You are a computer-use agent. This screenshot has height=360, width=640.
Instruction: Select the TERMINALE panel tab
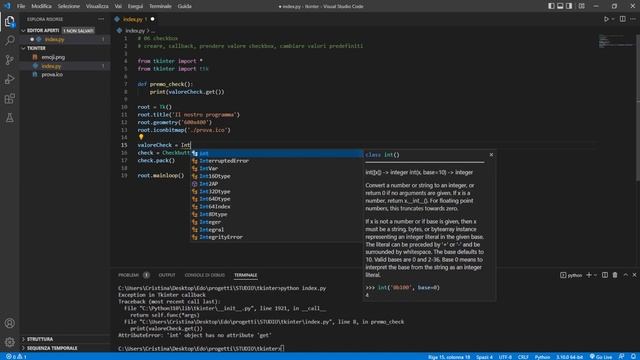(246, 275)
